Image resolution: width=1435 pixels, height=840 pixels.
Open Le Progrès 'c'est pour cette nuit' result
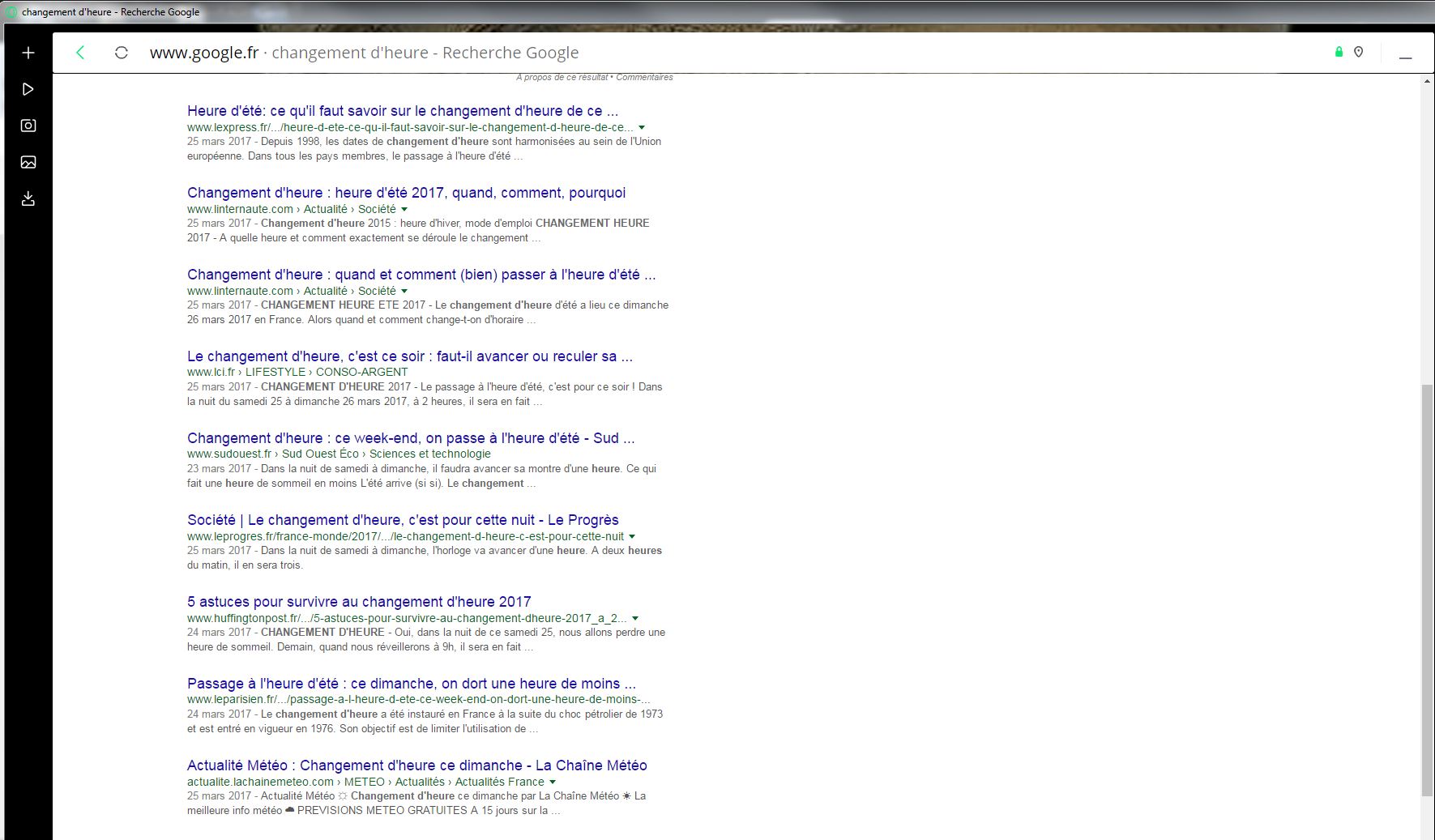coord(403,520)
